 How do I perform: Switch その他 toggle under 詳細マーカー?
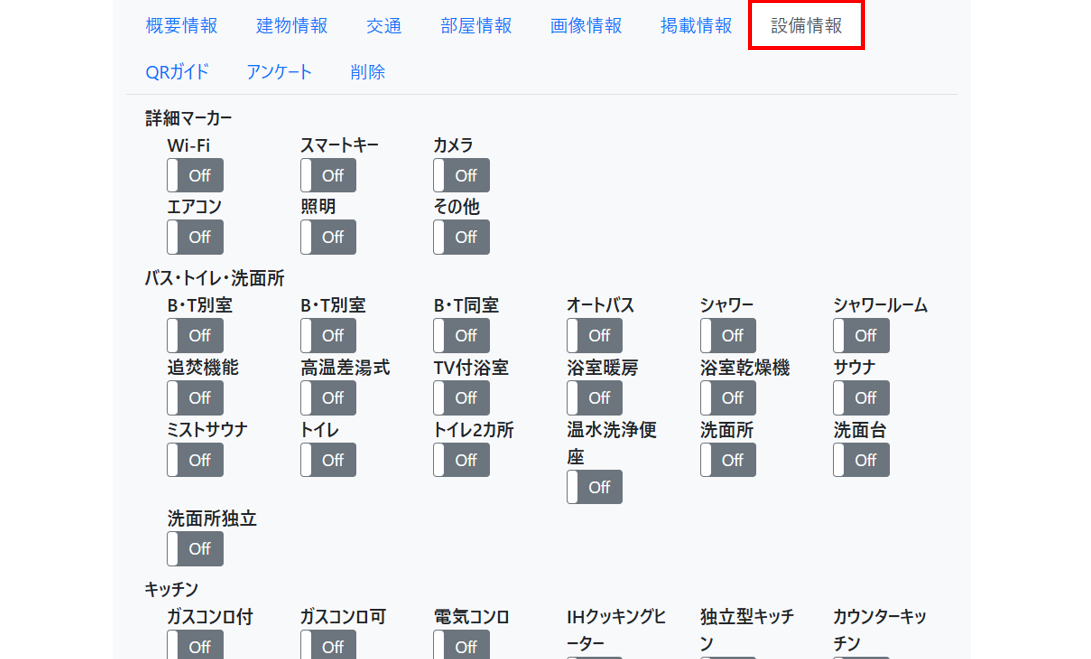tap(460, 237)
